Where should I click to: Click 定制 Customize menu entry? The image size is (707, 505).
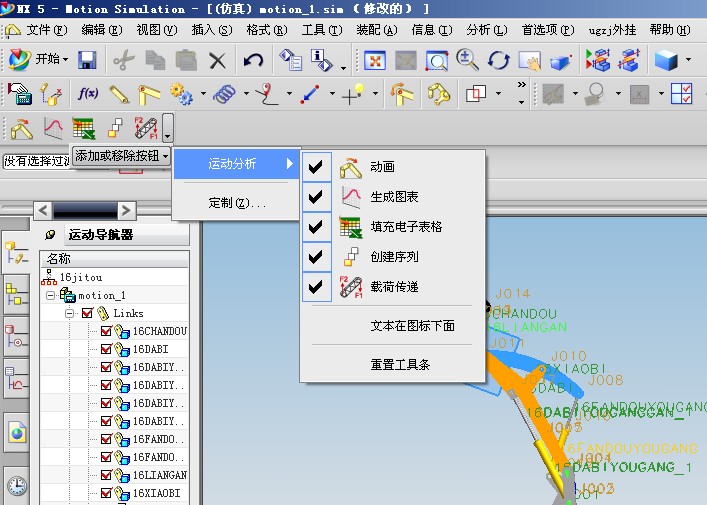pyautogui.click(x=237, y=203)
